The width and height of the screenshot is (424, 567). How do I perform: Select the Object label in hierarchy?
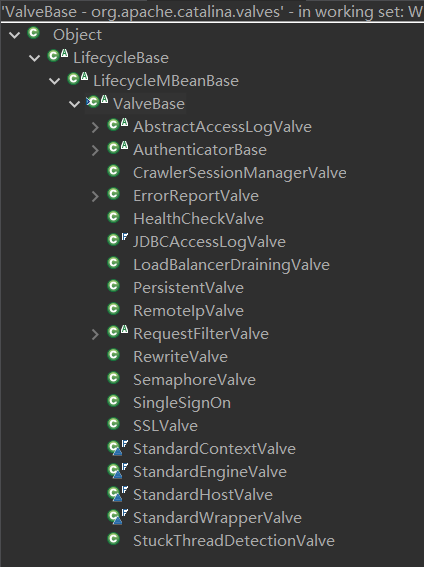[x=77, y=35]
